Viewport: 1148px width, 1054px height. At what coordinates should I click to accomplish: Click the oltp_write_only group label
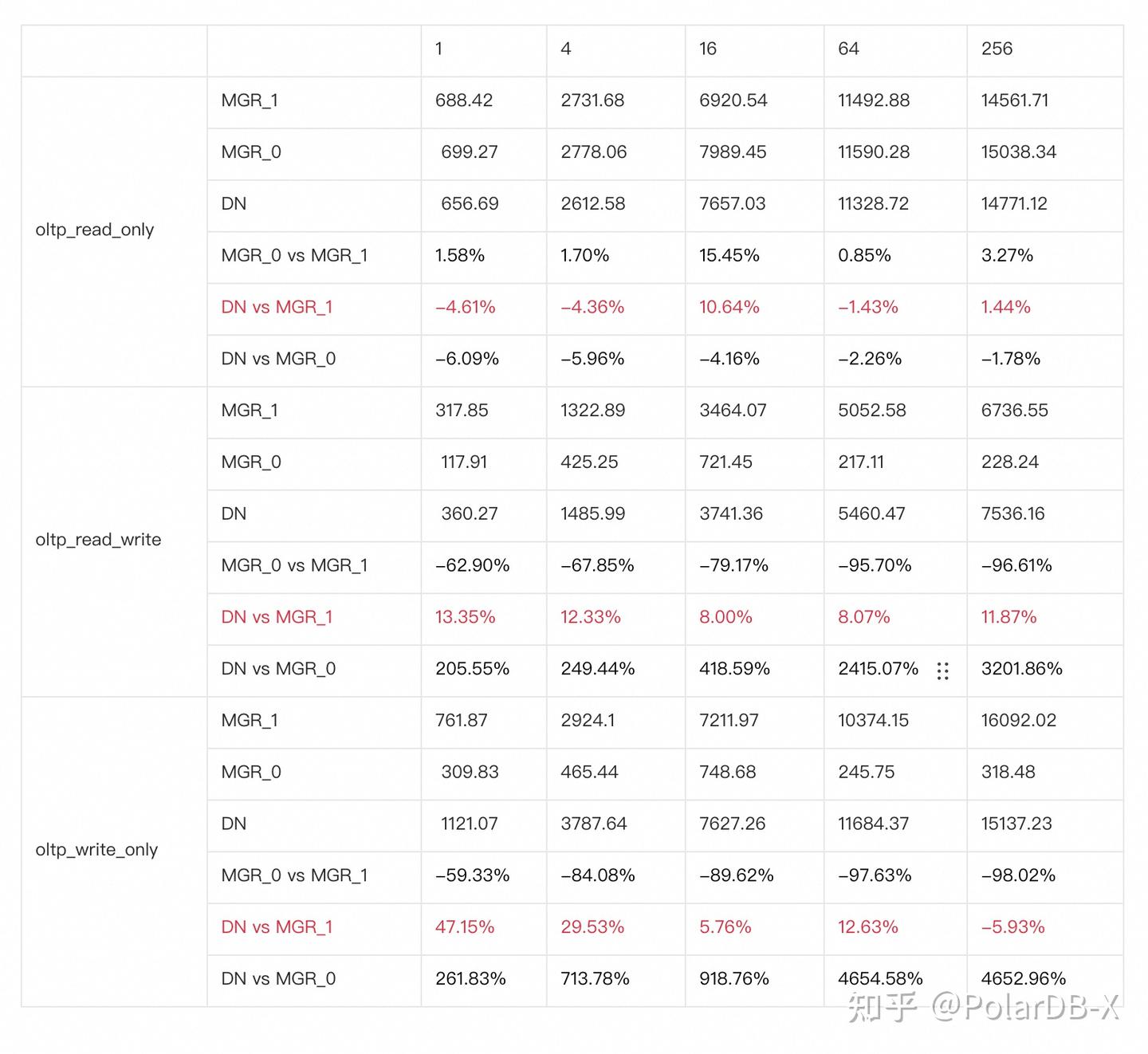point(96,850)
